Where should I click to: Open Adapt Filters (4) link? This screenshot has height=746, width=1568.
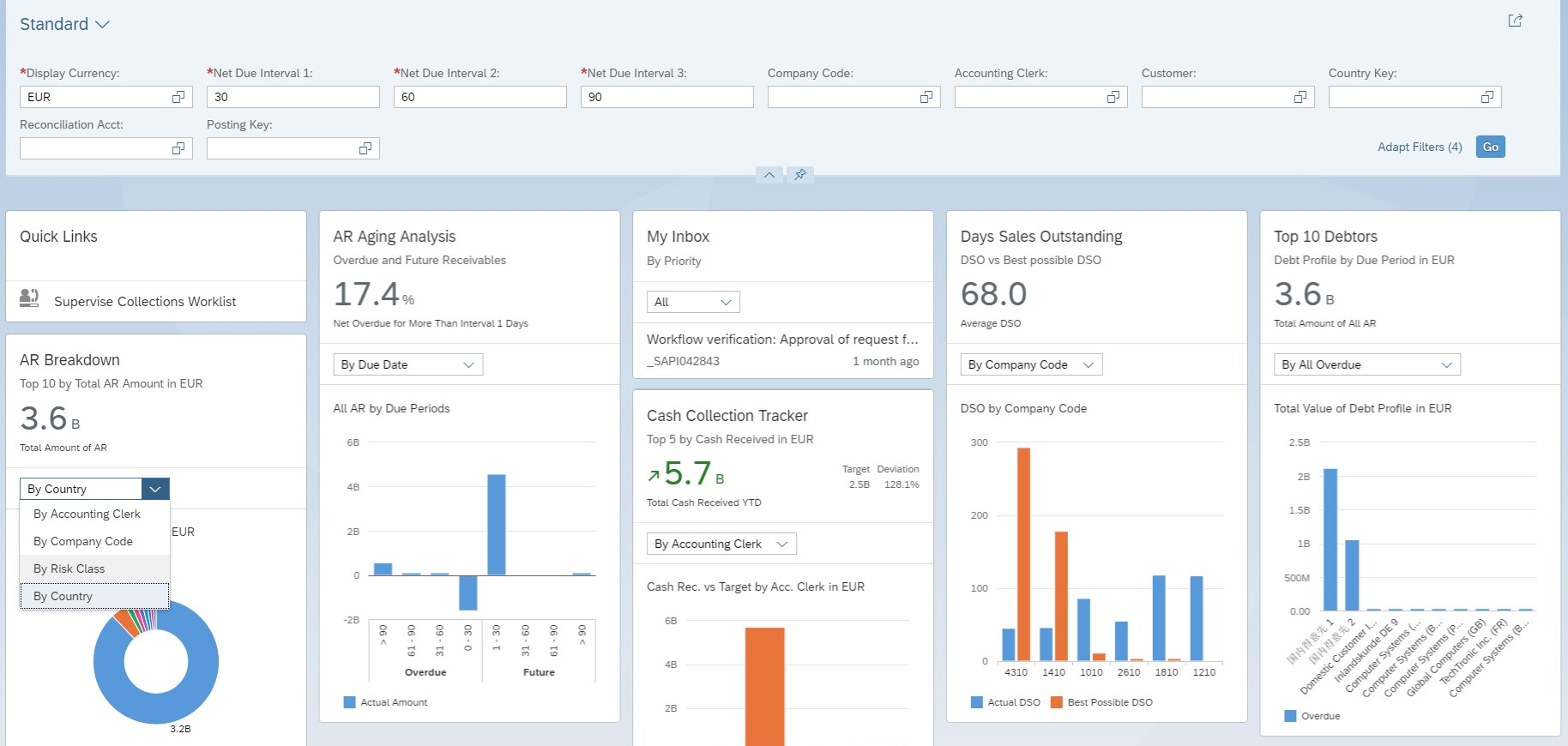point(1420,147)
